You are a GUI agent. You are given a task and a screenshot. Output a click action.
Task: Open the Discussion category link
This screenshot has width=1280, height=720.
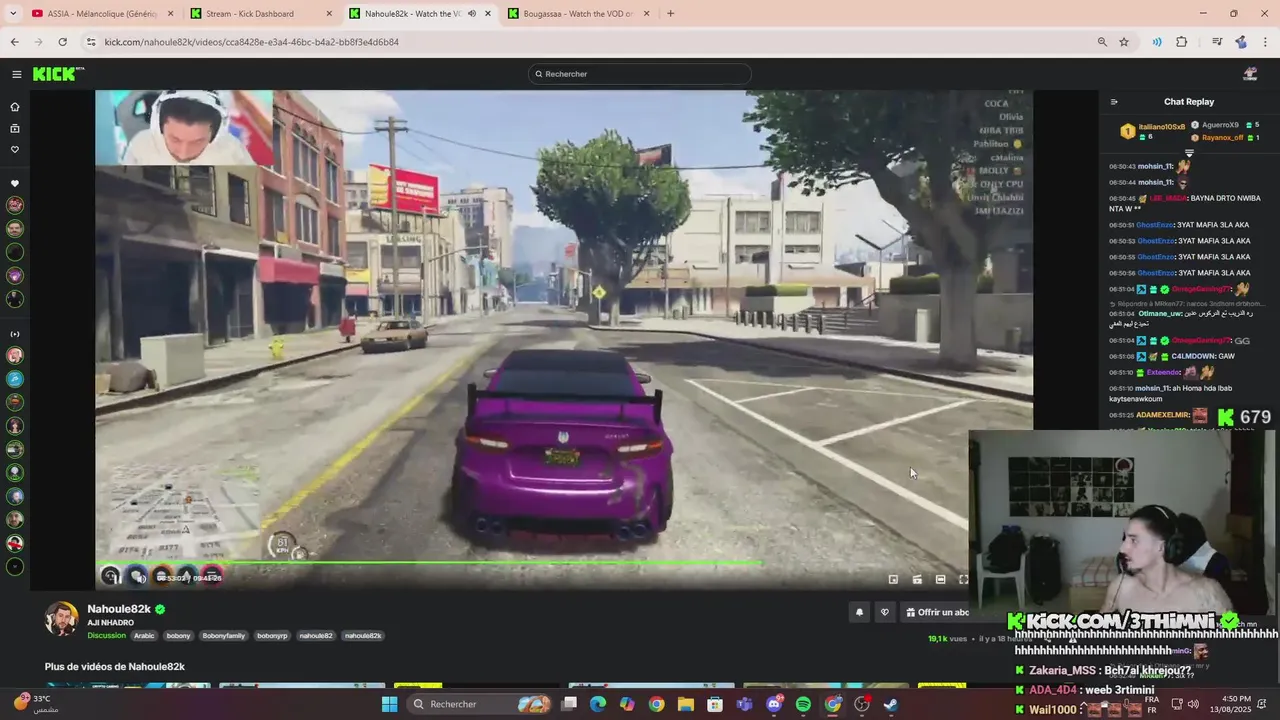pos(106,635)
